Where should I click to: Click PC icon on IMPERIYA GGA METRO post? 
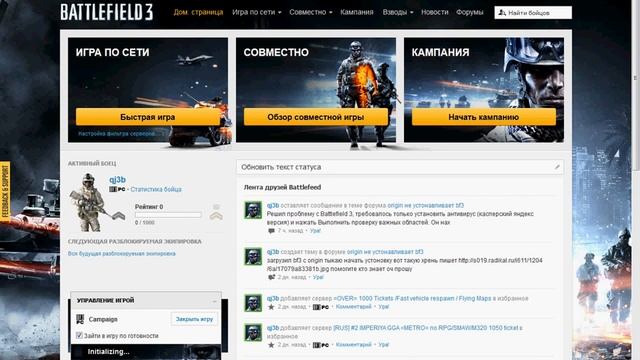point(321,345)
